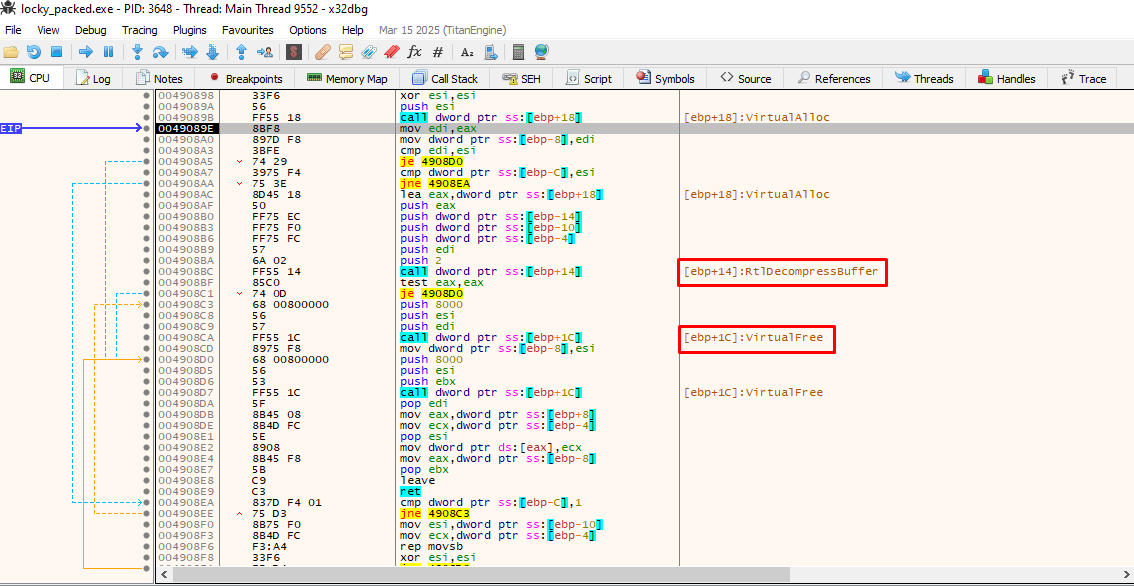
Task: Click the trace over dotted down-arrow icon
Action: tap(212, 52)
